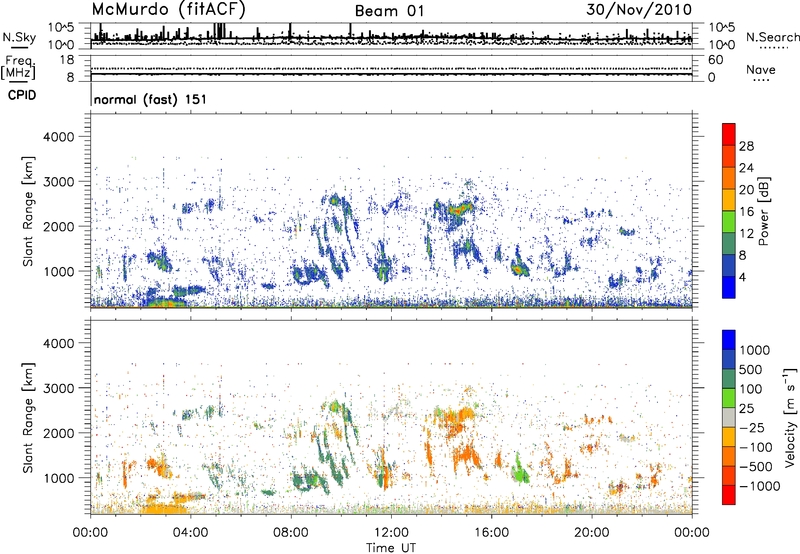Viewport: 800px width, 554px height.
Task: Click the '12:00' time axis label
Action: (391, 533)
